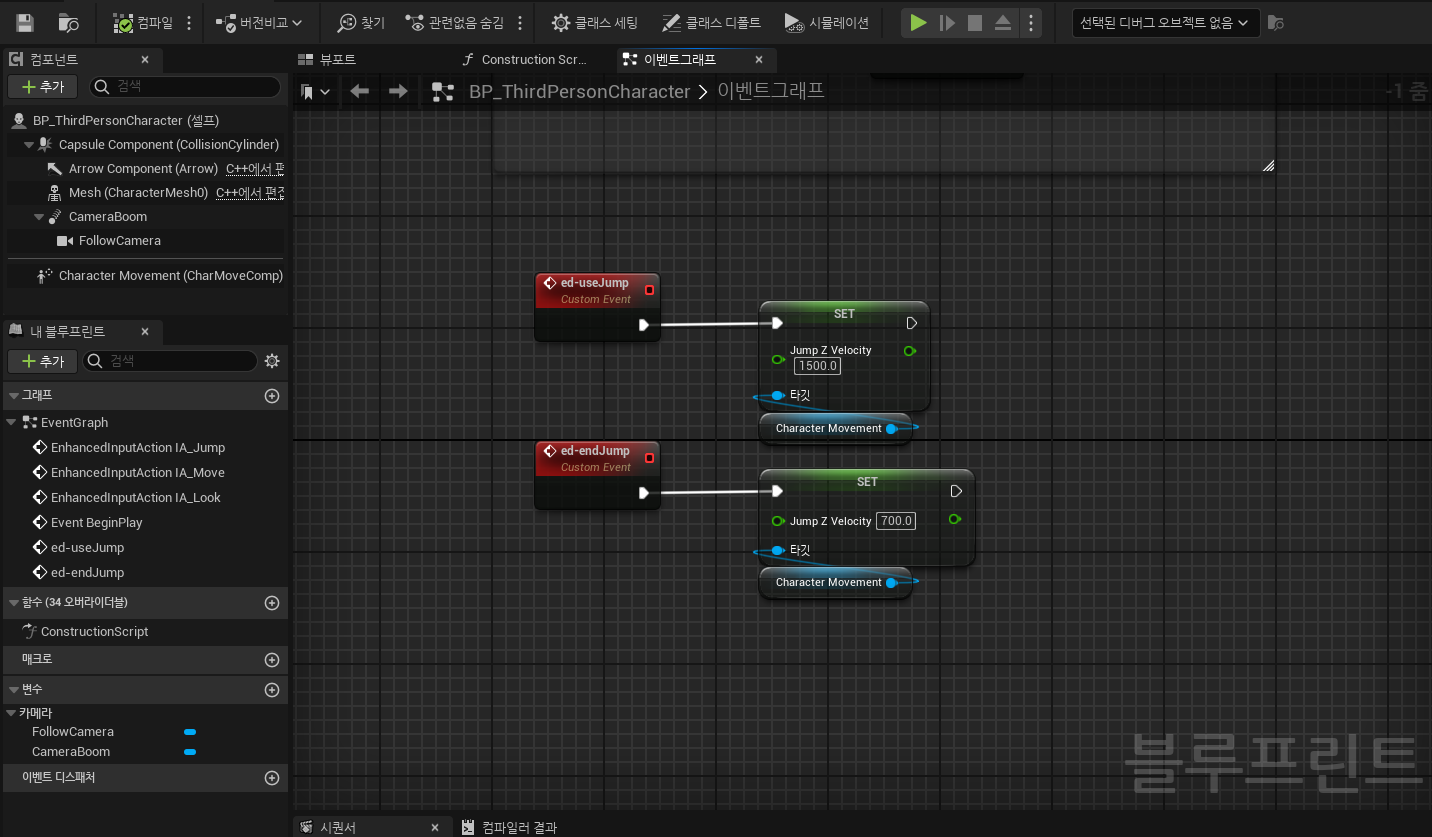Screen dimensions: 1432x837
Task: Navigate forward in graph history
Action: [x=398, y=92]
